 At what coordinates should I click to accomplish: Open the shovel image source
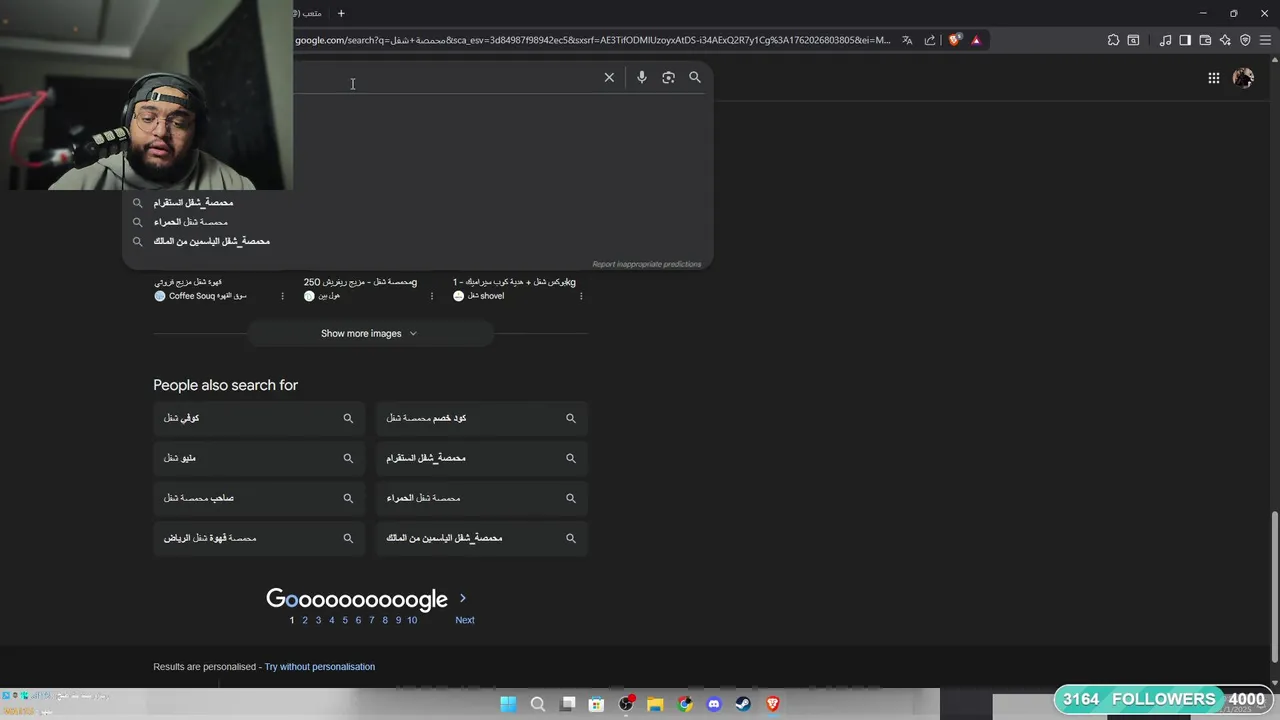tap(479, 296)
